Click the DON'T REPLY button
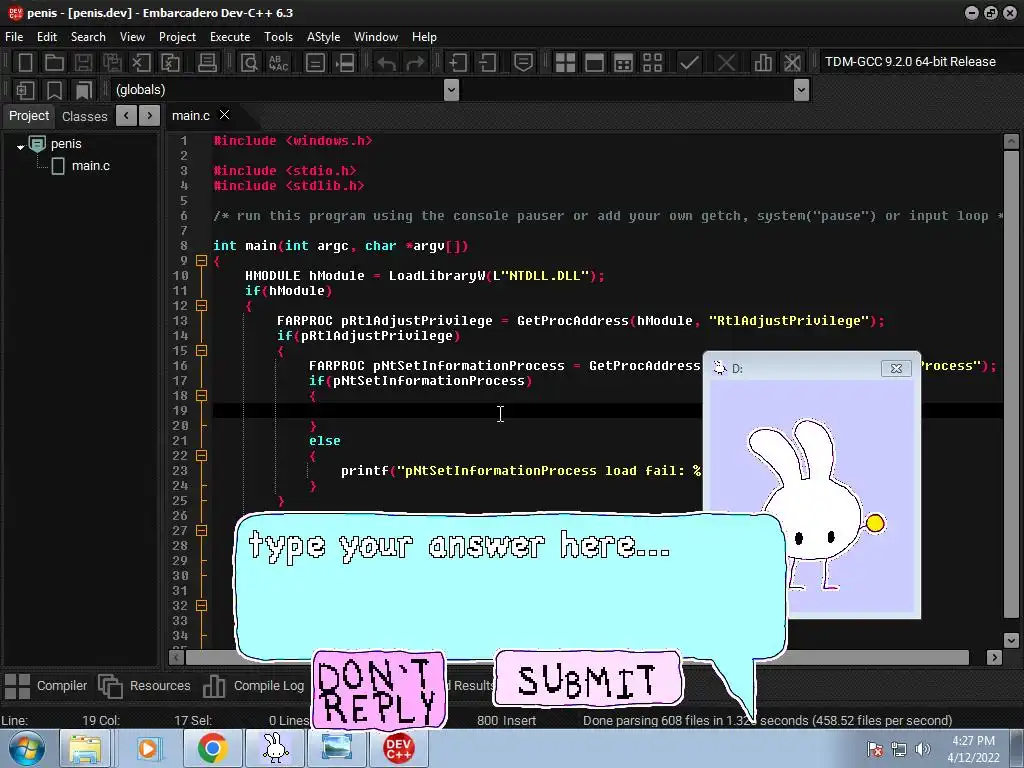 coord(379,690)
